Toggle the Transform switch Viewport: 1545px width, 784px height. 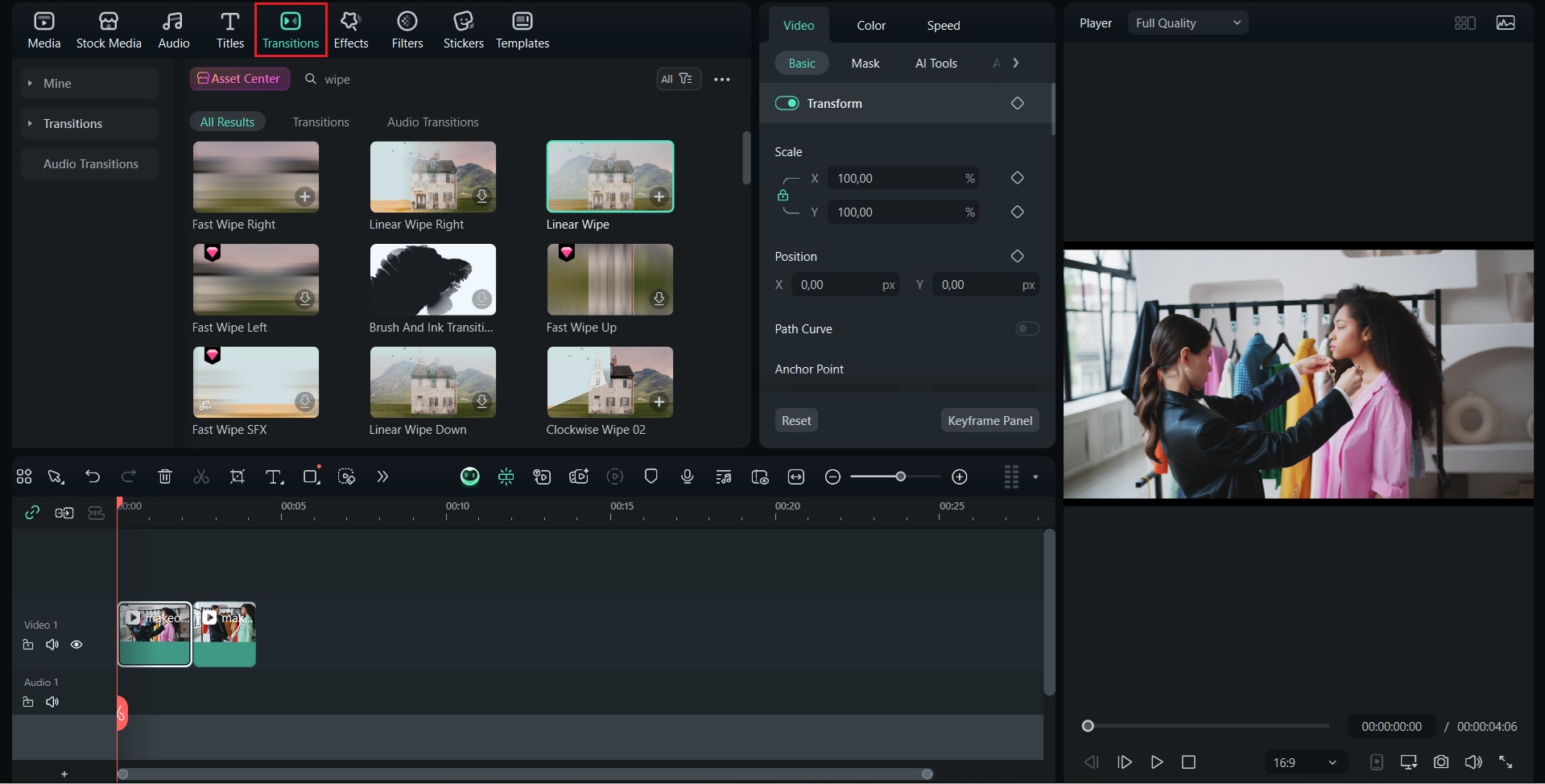(x=787, y=103)
